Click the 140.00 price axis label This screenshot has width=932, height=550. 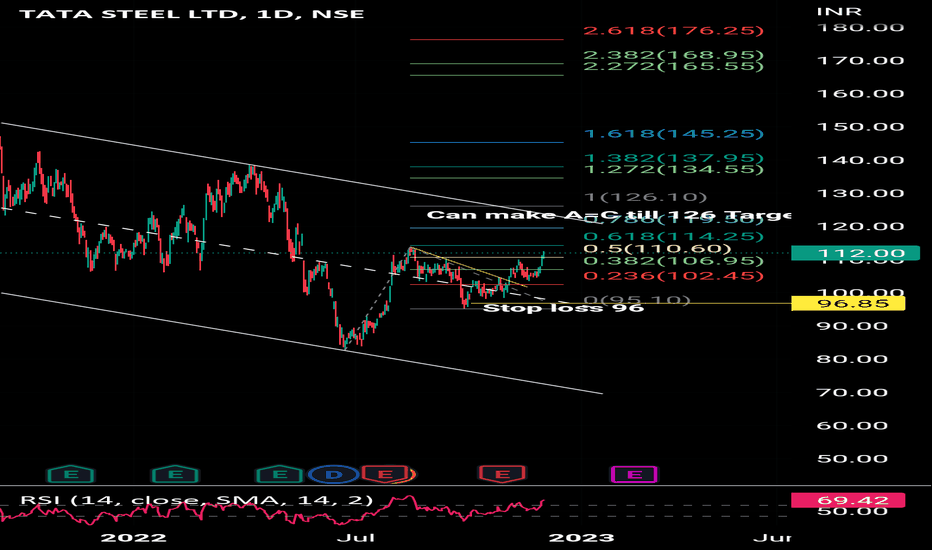click(x=860, y=160)
